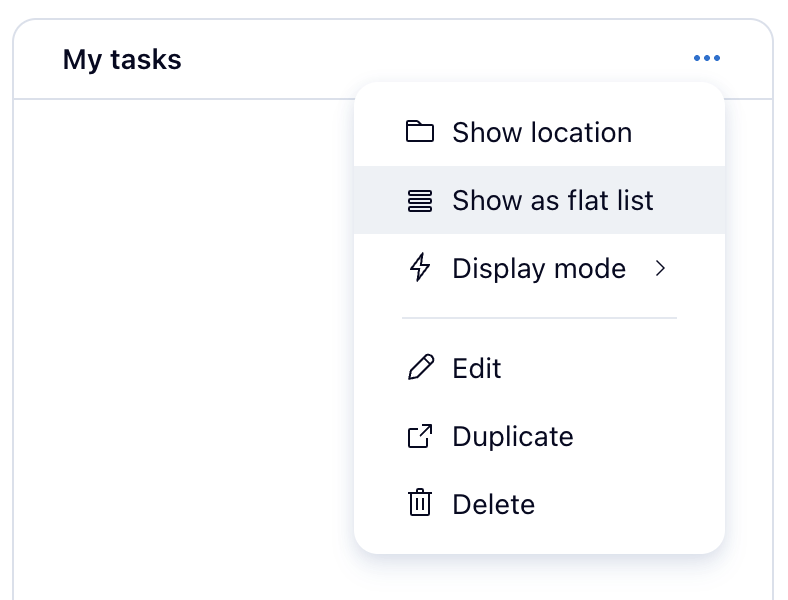Click the pencil icon next to Edit
788x600 pixels.
click(x=420, y=368)
